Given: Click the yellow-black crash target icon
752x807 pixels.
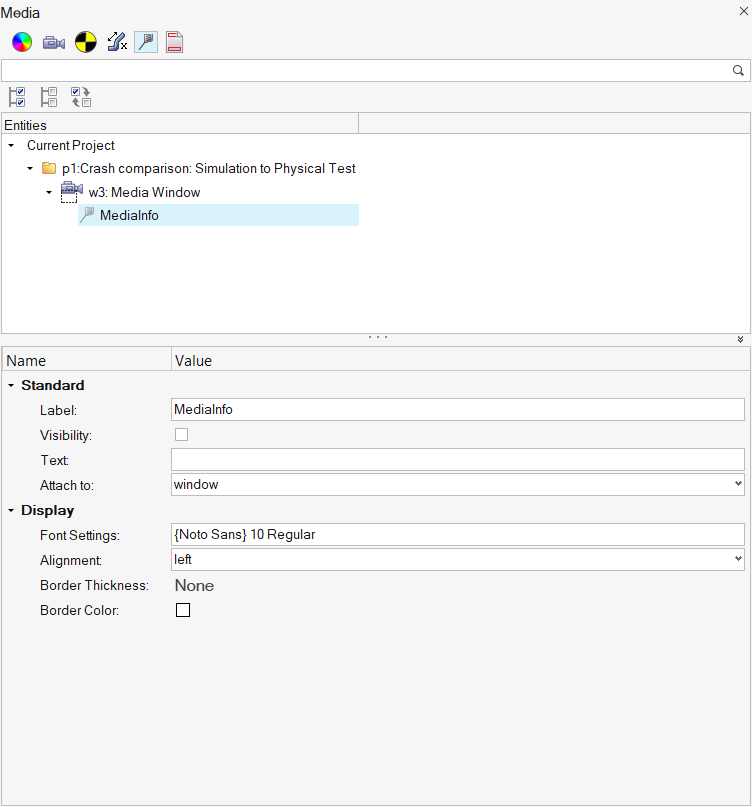Looking at the screenshot, I should point(85,43).
